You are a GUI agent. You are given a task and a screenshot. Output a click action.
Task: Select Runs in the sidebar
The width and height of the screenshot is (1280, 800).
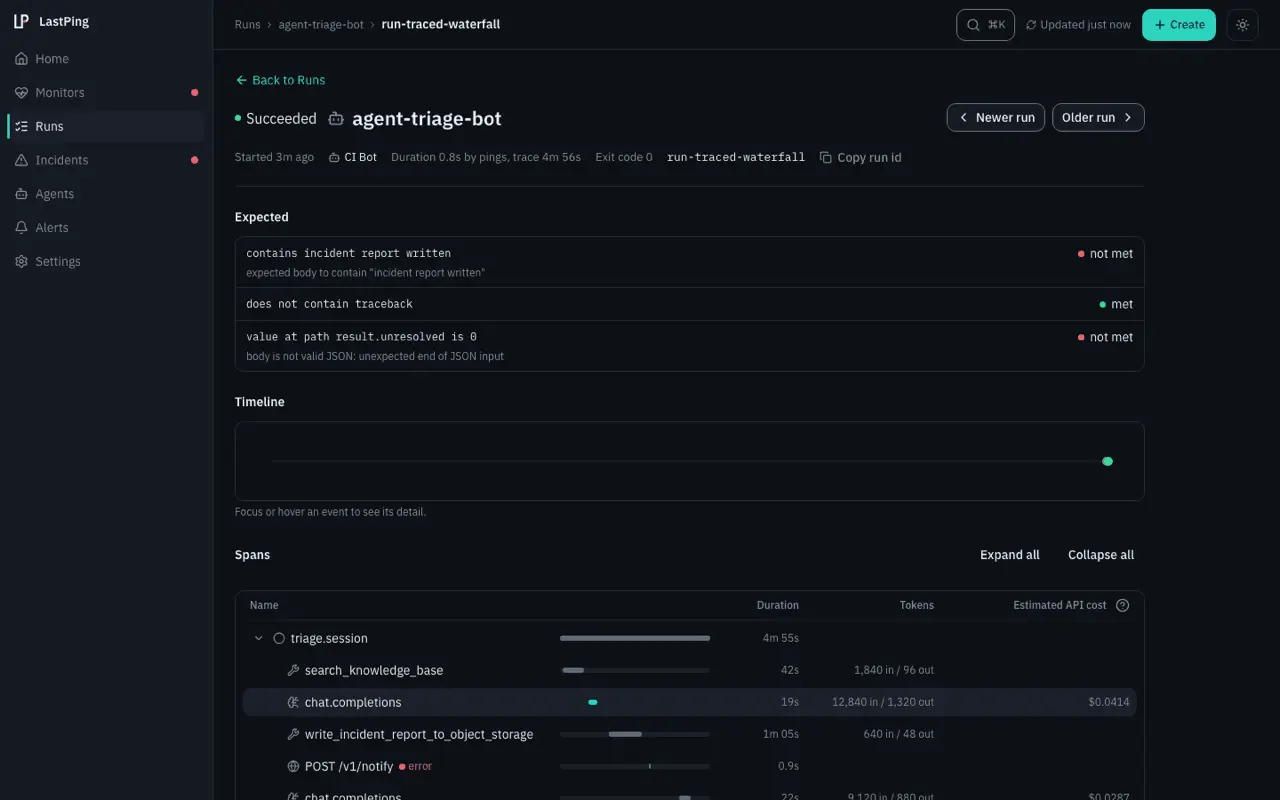pyautogui.click(x=106, y=127)
